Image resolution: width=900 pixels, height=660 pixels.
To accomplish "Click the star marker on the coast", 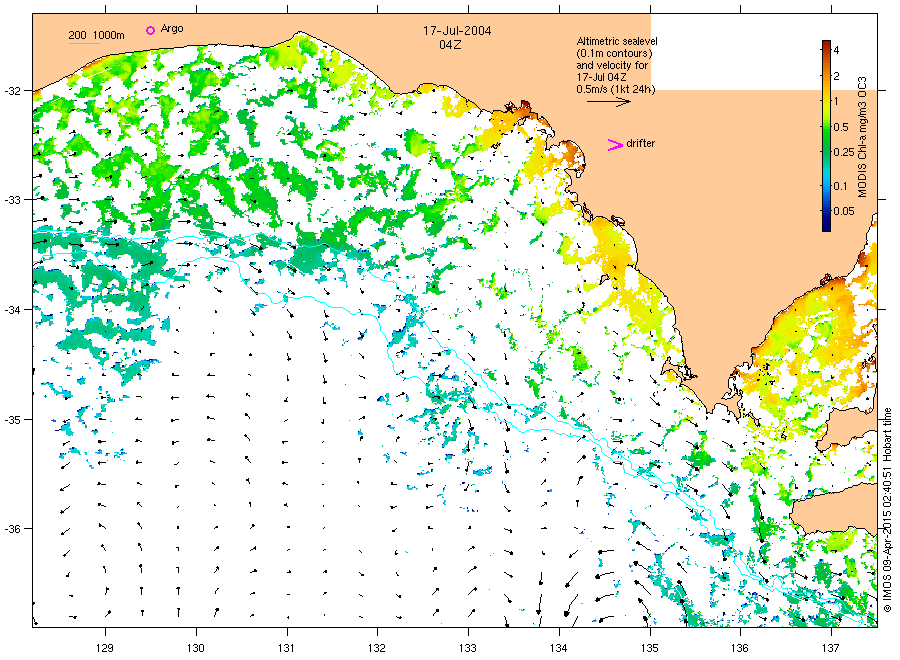I will 509,106.
